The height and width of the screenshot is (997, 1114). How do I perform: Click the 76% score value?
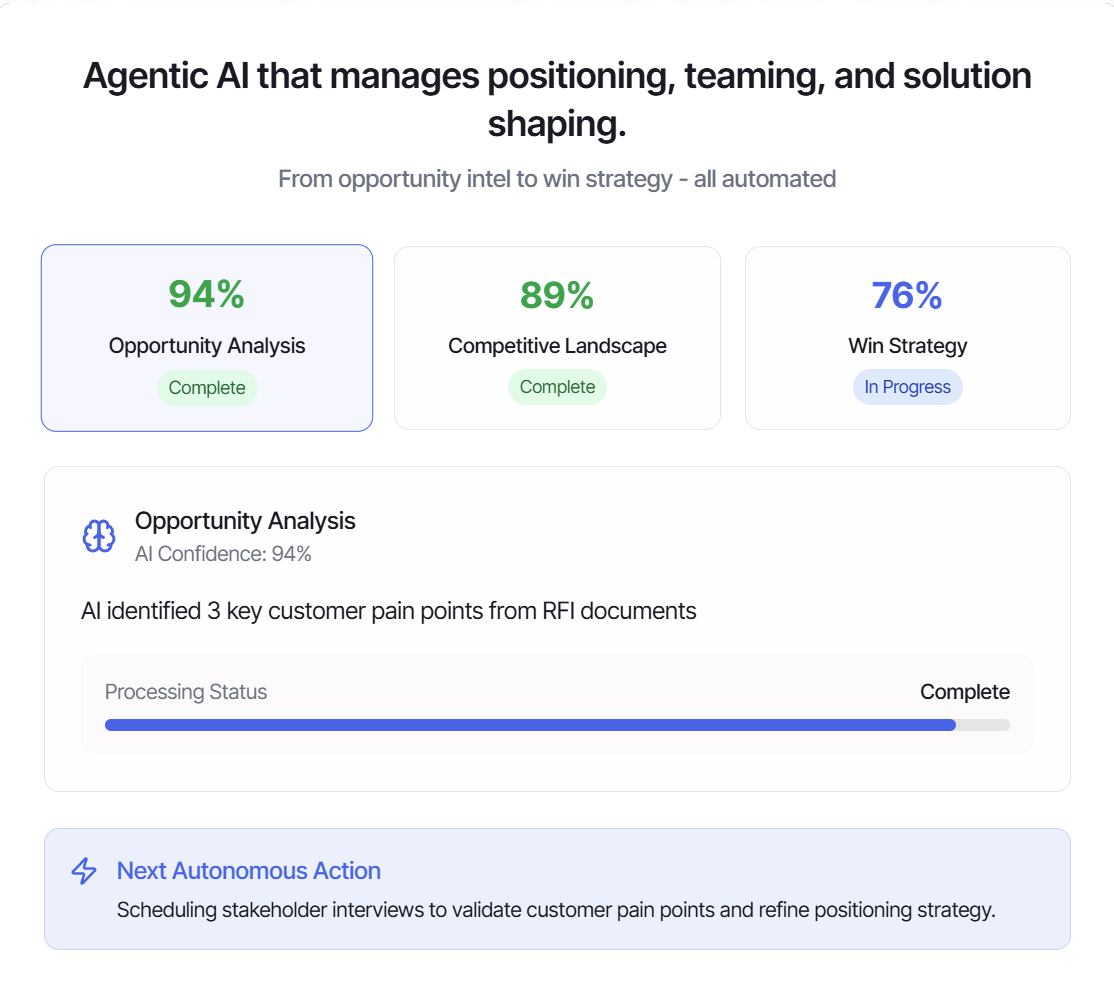coord(907,295)
